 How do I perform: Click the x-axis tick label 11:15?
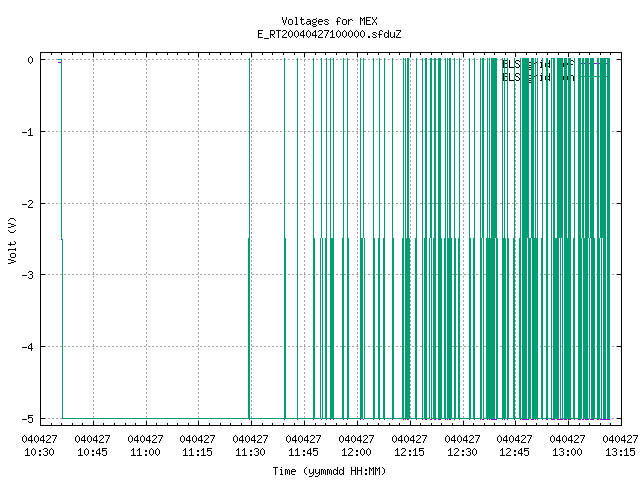coord(198,452)
